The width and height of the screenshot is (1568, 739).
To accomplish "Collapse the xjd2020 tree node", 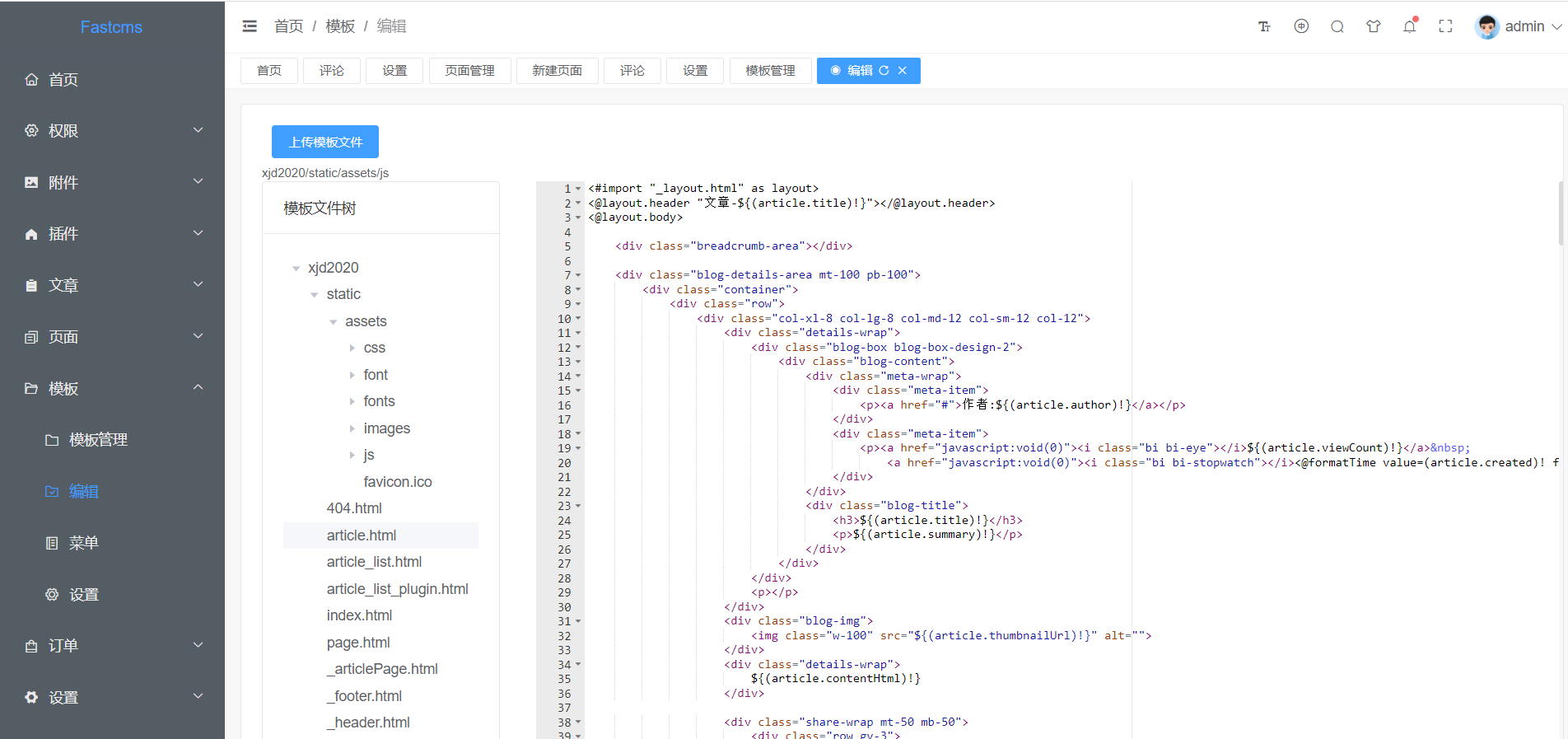I will (296, 269).
